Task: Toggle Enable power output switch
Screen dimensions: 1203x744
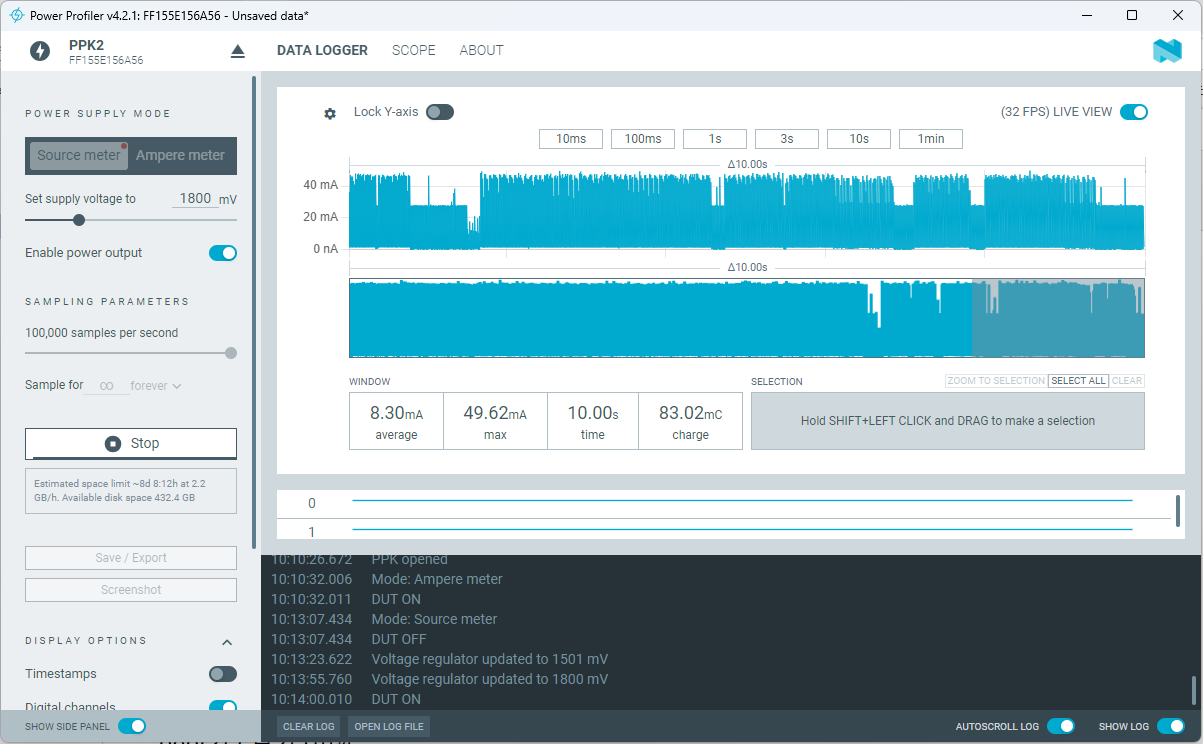Action: 223,253
